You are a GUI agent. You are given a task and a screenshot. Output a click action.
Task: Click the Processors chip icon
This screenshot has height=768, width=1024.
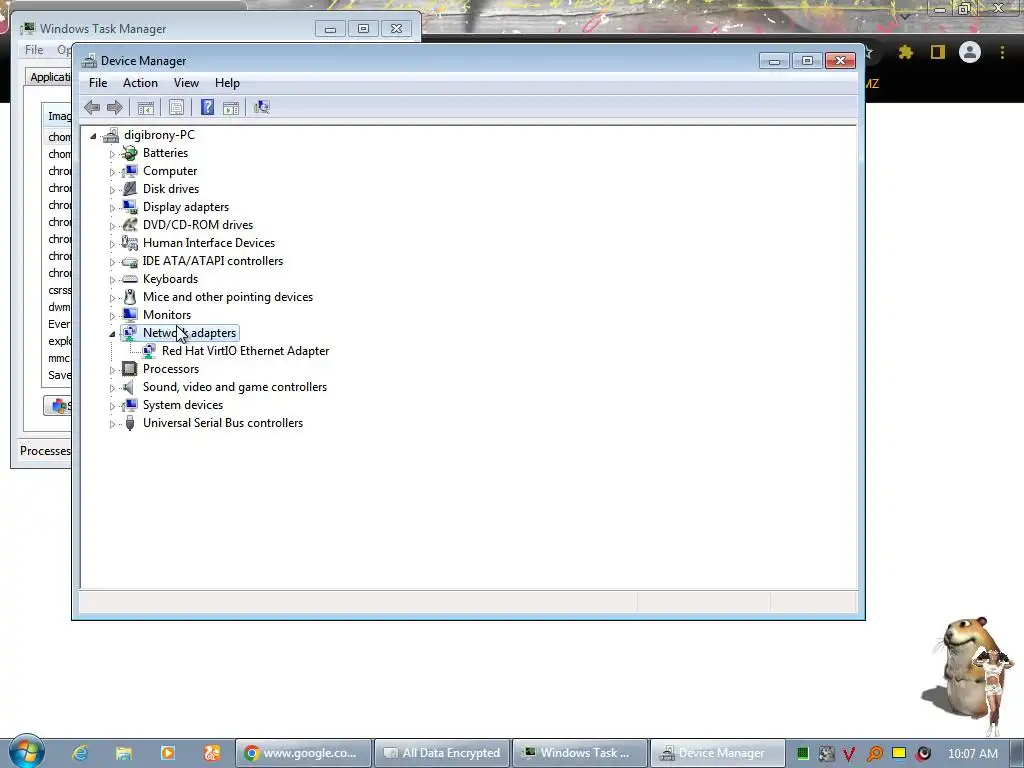pos(130,369)
